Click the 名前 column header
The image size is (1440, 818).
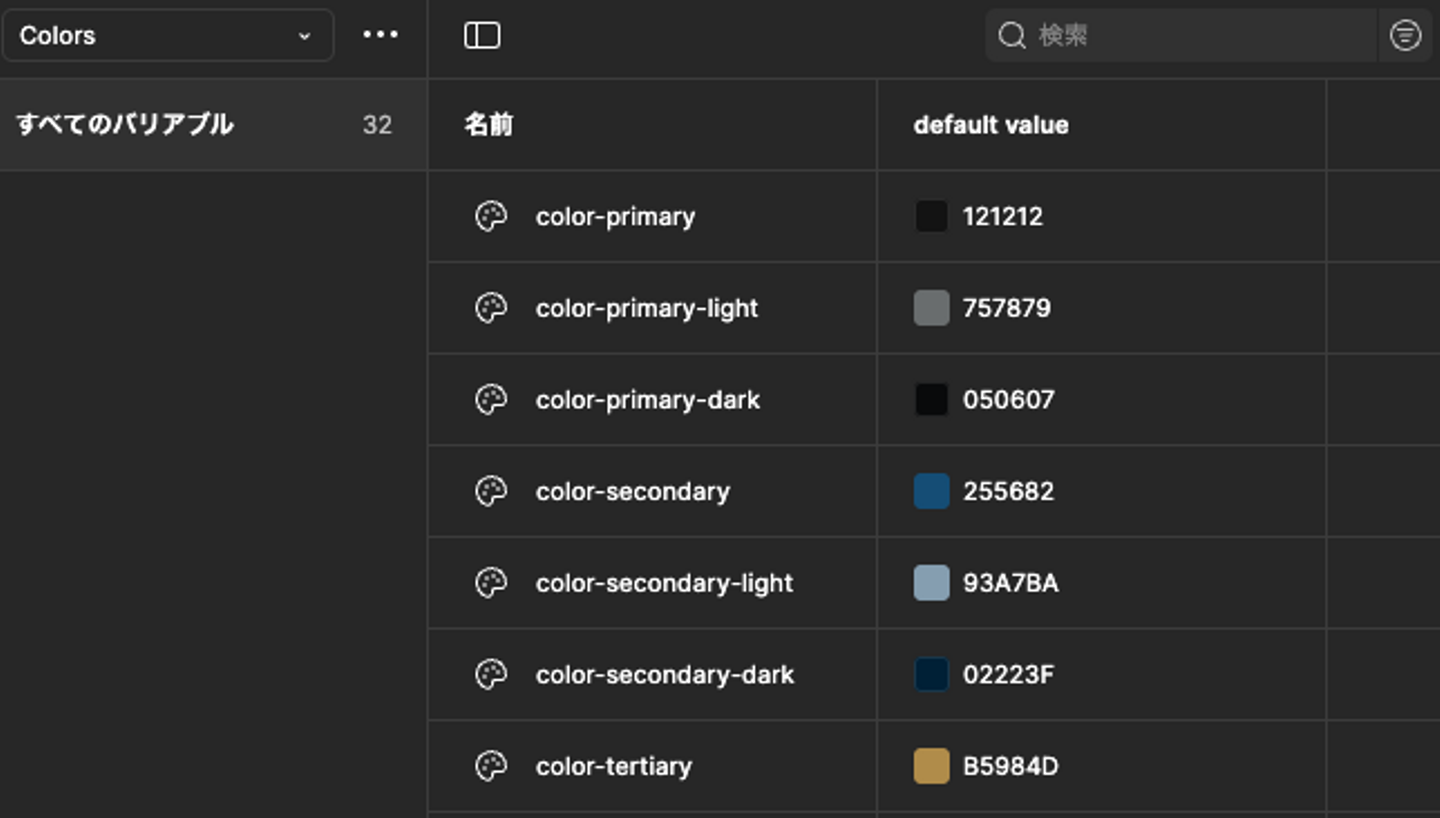pos(489,125)
